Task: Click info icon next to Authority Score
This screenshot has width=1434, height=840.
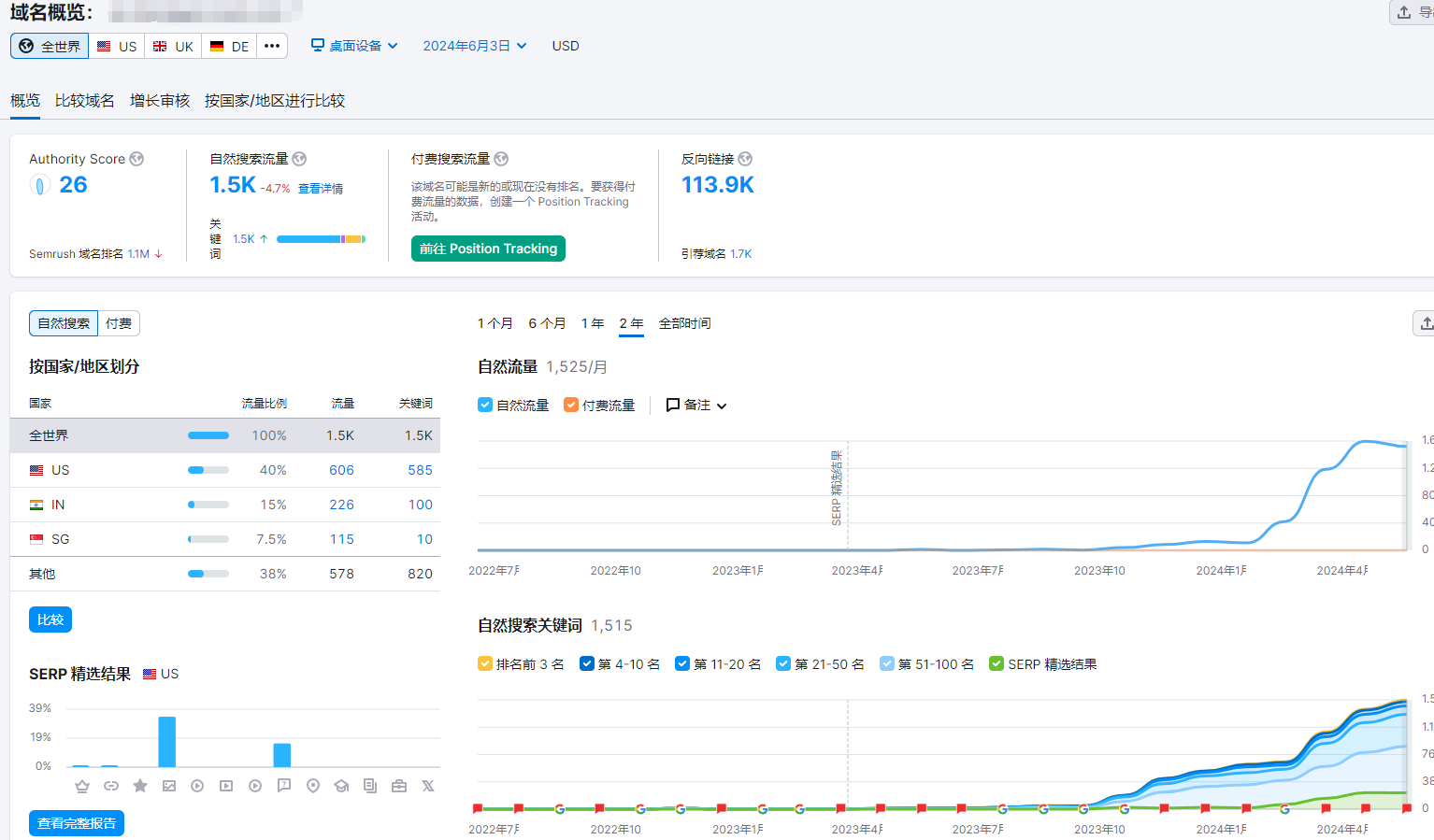Action: pyautogui.click(x=136, y=159)
